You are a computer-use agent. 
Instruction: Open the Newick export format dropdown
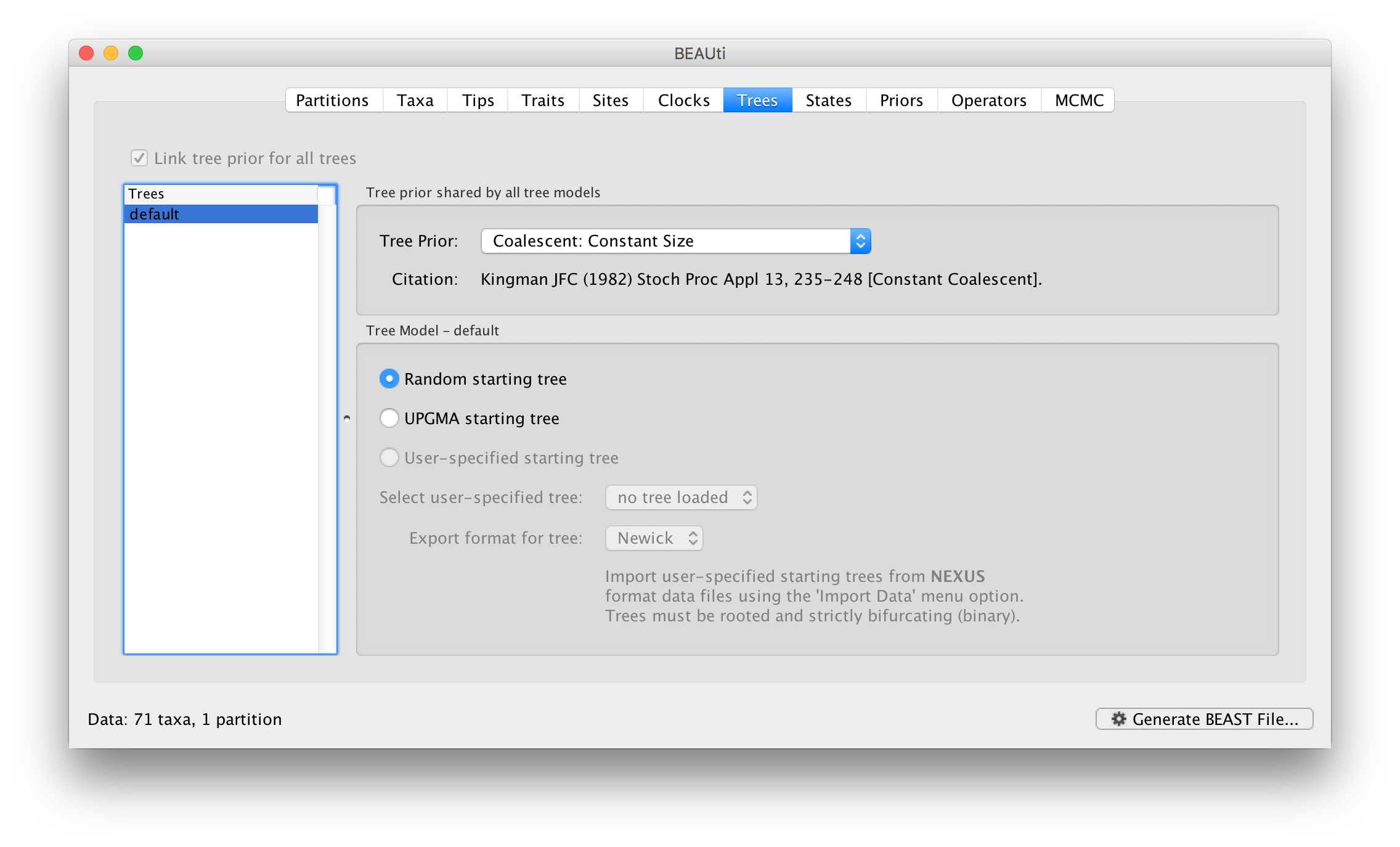tap(654, 538)
